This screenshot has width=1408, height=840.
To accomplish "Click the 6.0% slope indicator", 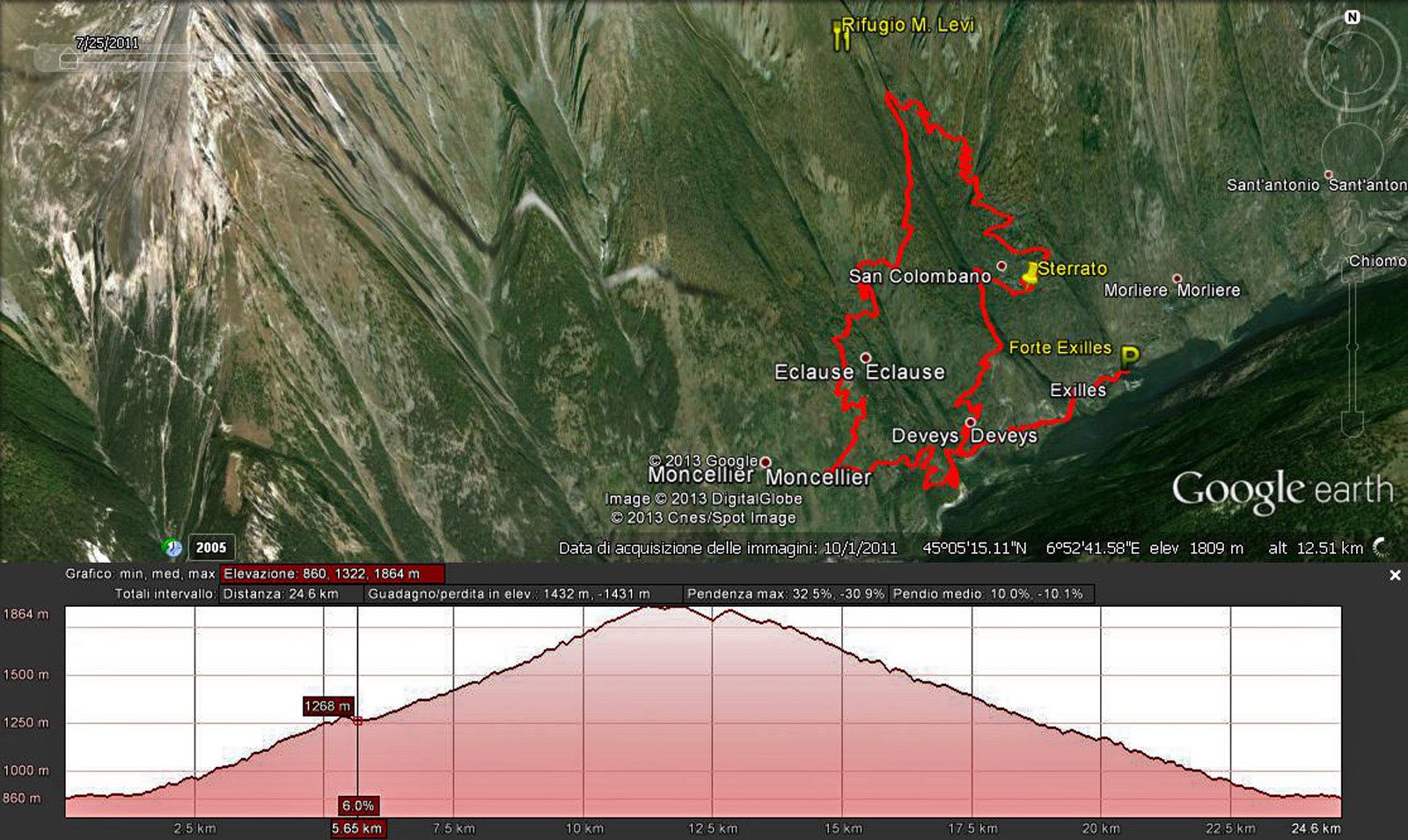I will 358,806.
